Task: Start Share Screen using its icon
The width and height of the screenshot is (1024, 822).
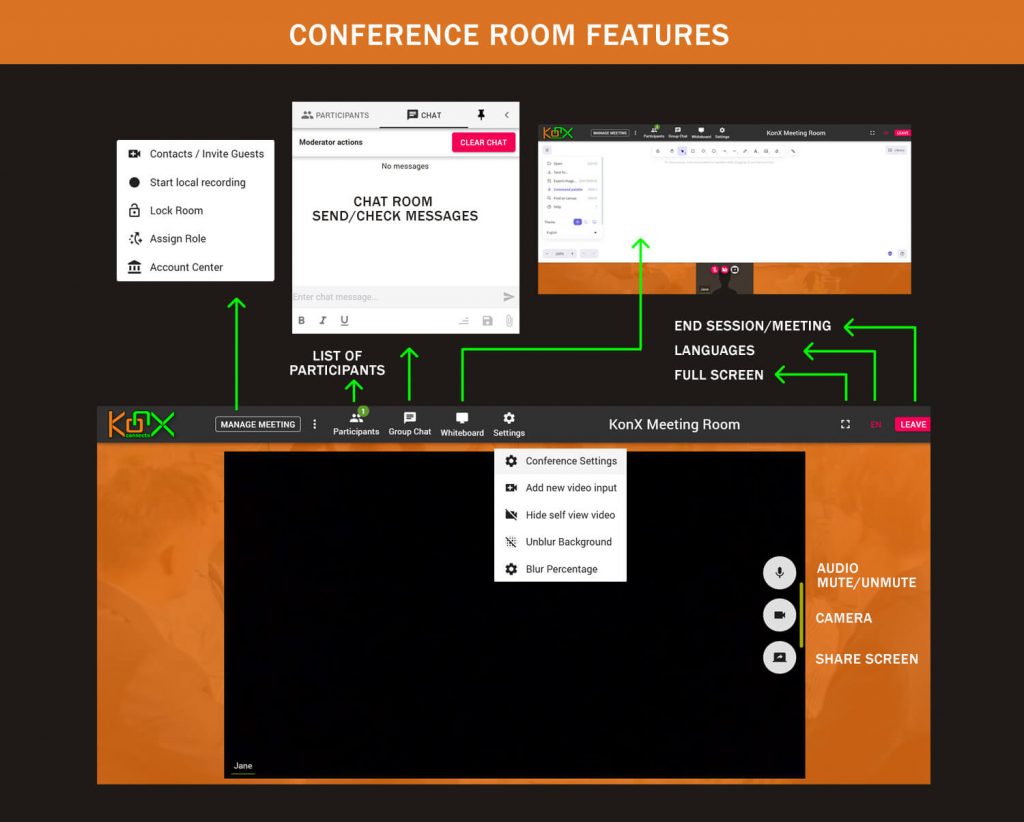Action: [x=779, y=658]
